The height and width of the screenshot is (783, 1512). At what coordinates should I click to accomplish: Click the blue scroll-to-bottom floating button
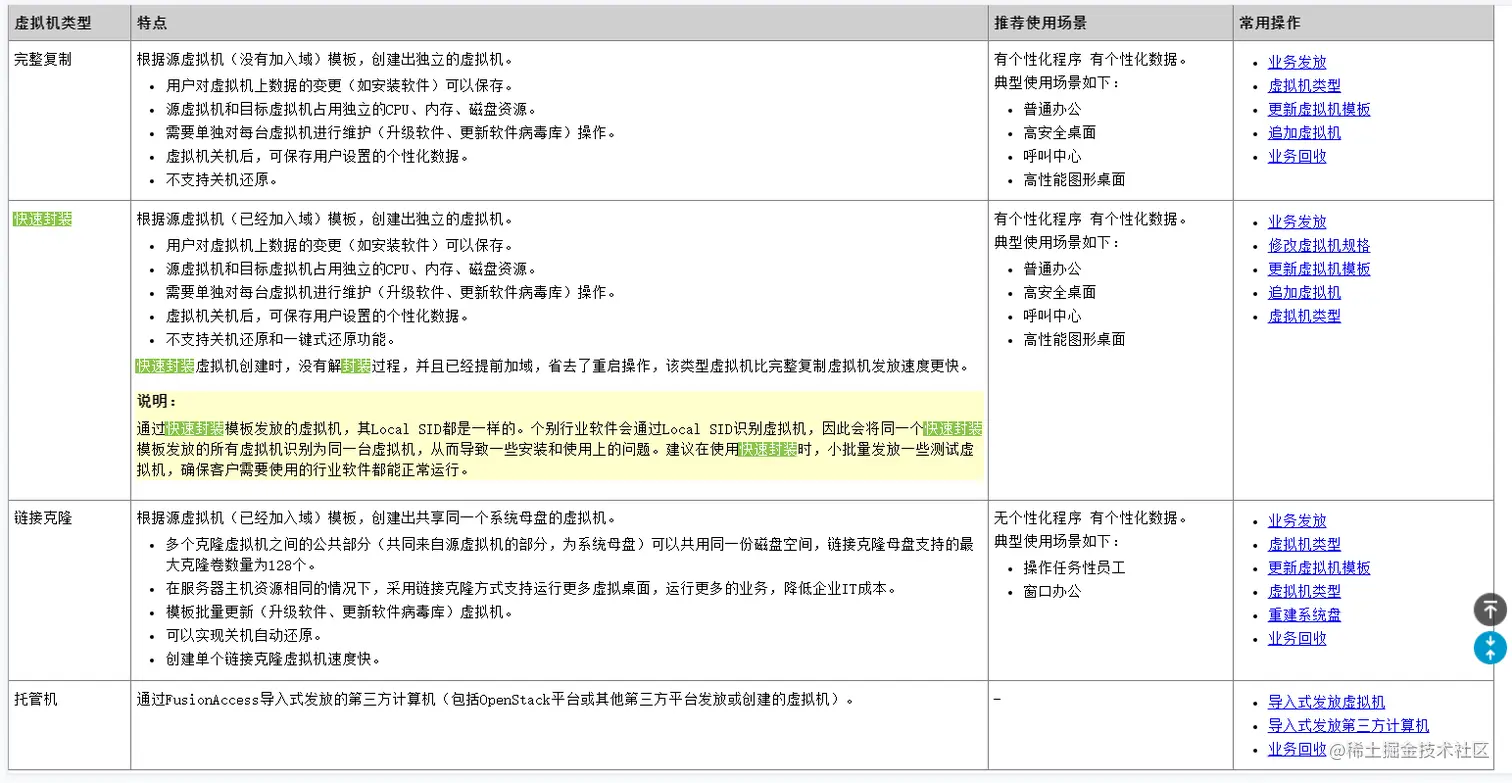coord(1490,647)
